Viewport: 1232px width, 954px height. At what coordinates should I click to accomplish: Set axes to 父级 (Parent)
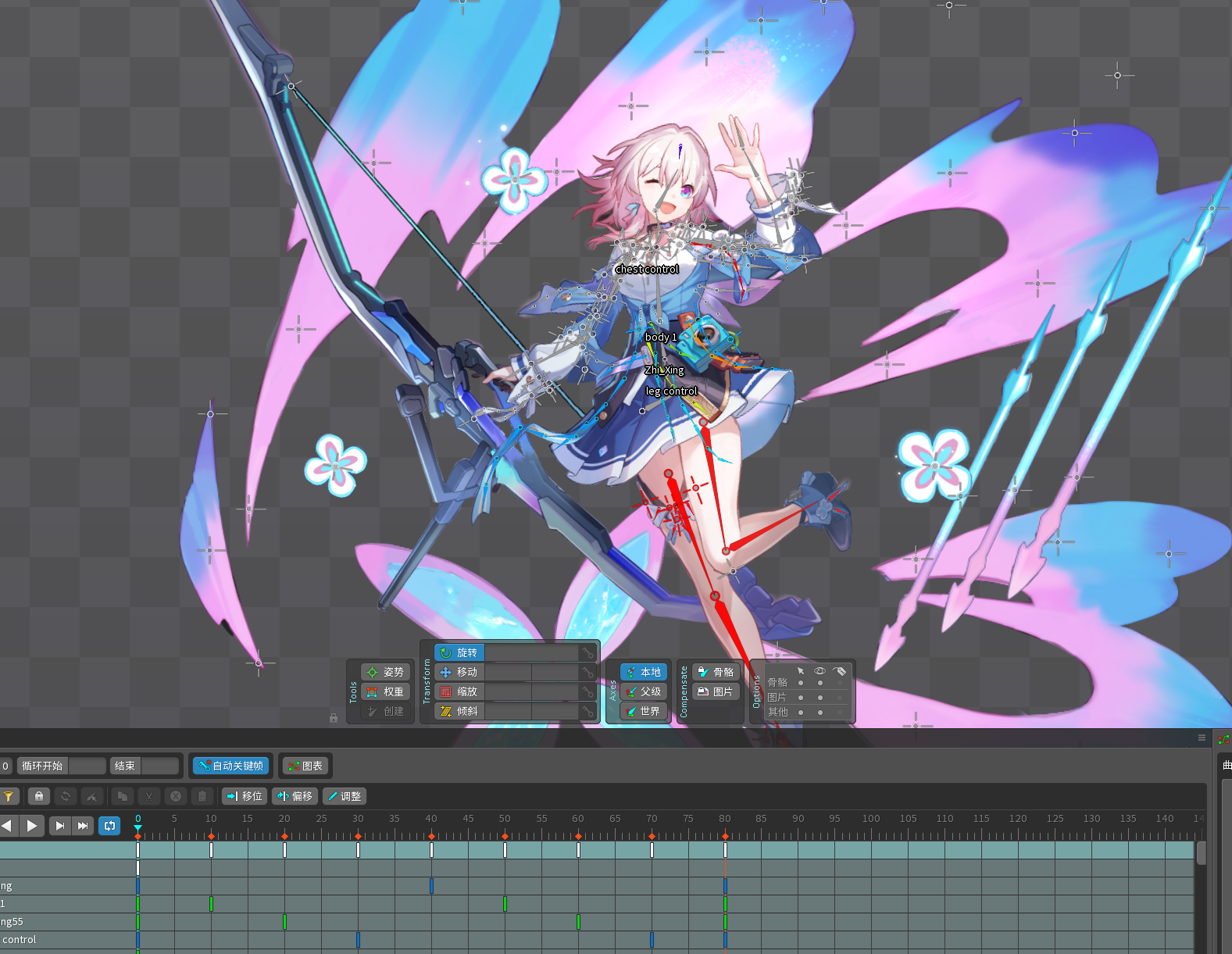(x=644, y=691)
